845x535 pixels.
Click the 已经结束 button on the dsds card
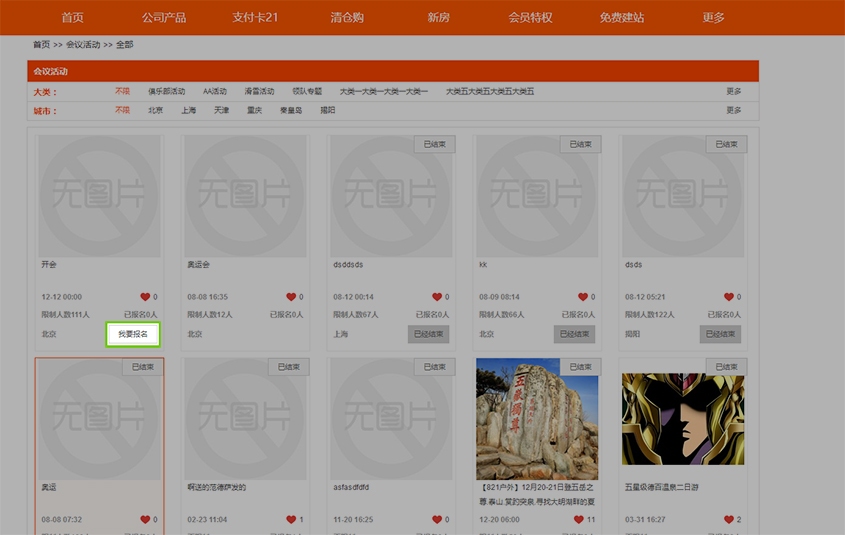[x=721, y=334]
